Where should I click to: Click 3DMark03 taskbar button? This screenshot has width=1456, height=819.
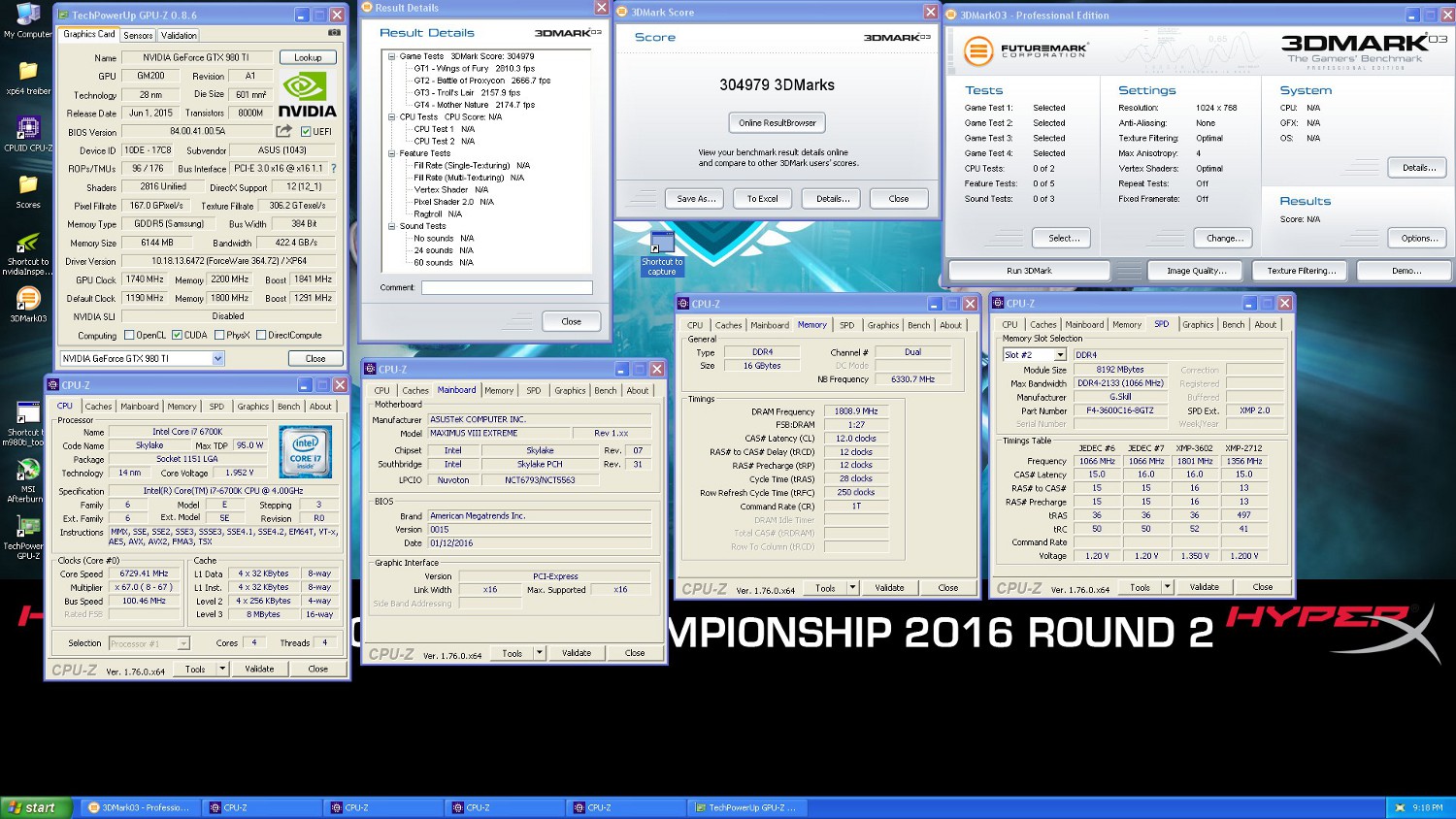point(140,807)
